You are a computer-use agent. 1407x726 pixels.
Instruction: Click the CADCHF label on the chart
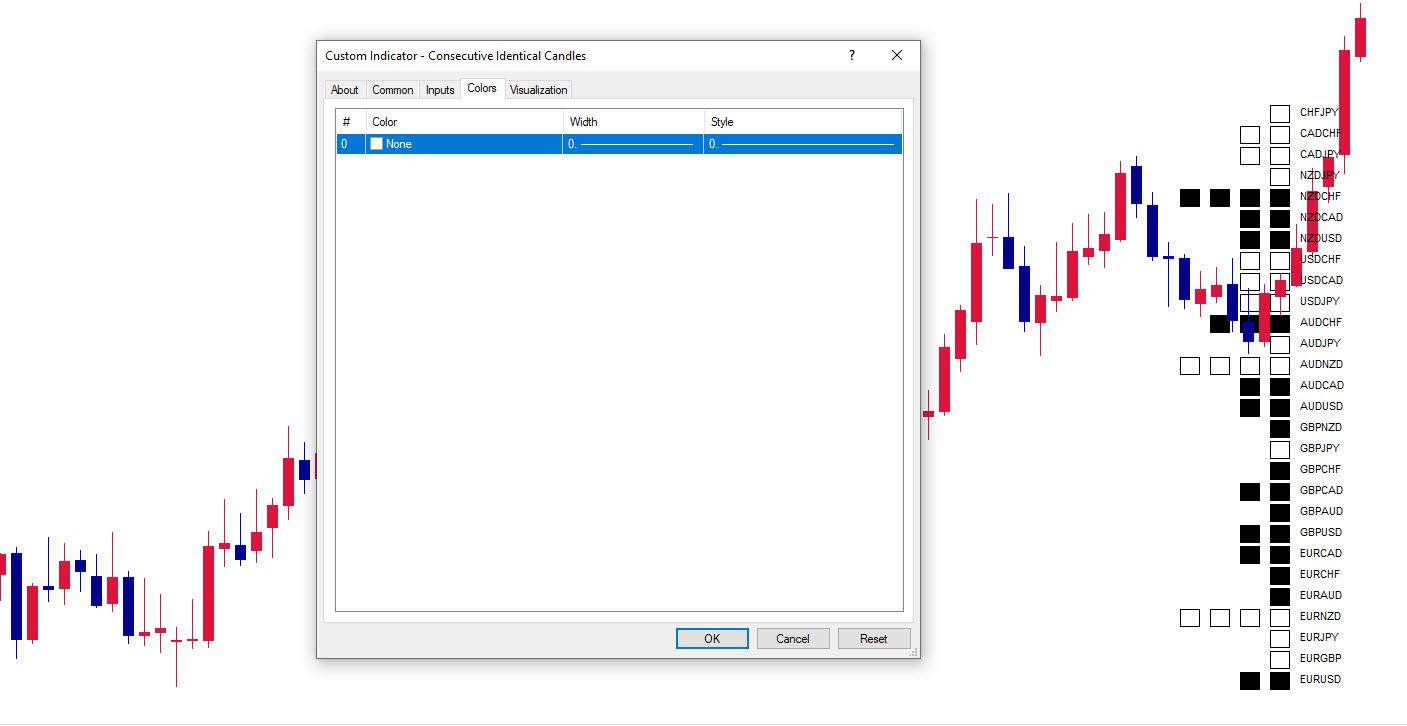pos(1321,133)
